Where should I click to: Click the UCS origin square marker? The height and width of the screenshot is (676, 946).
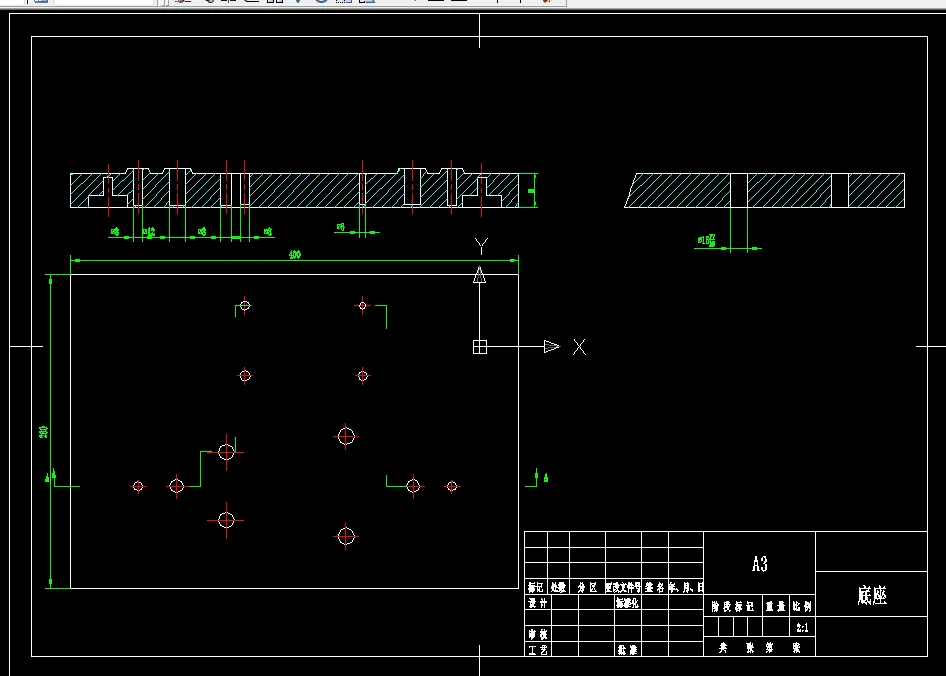(480, 346)
